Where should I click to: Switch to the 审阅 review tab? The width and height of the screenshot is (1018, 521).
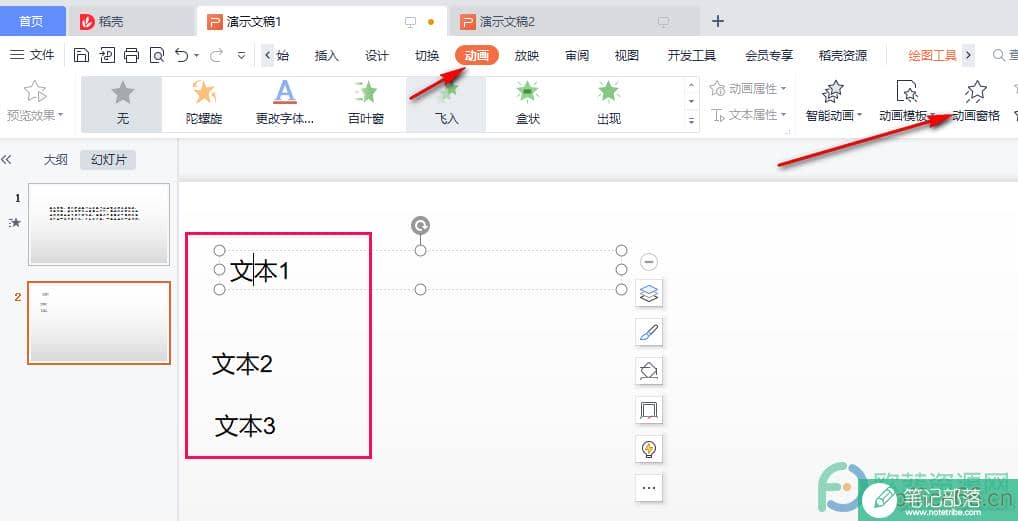pyautogui.click(x=577, y=56)
